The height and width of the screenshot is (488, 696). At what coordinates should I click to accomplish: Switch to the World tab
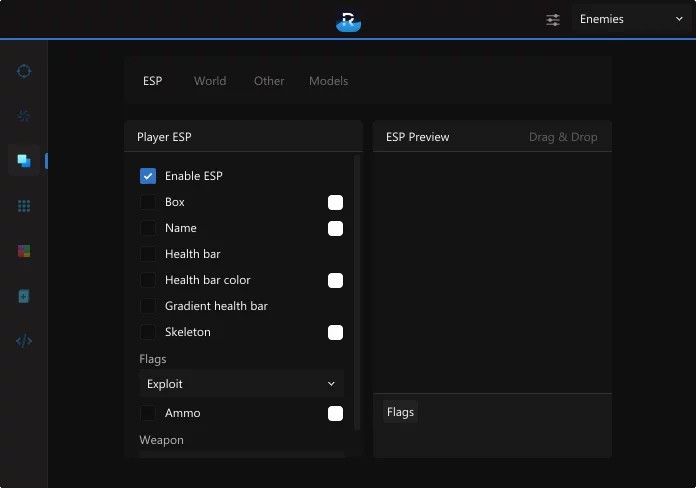click(x=210, y=81)
